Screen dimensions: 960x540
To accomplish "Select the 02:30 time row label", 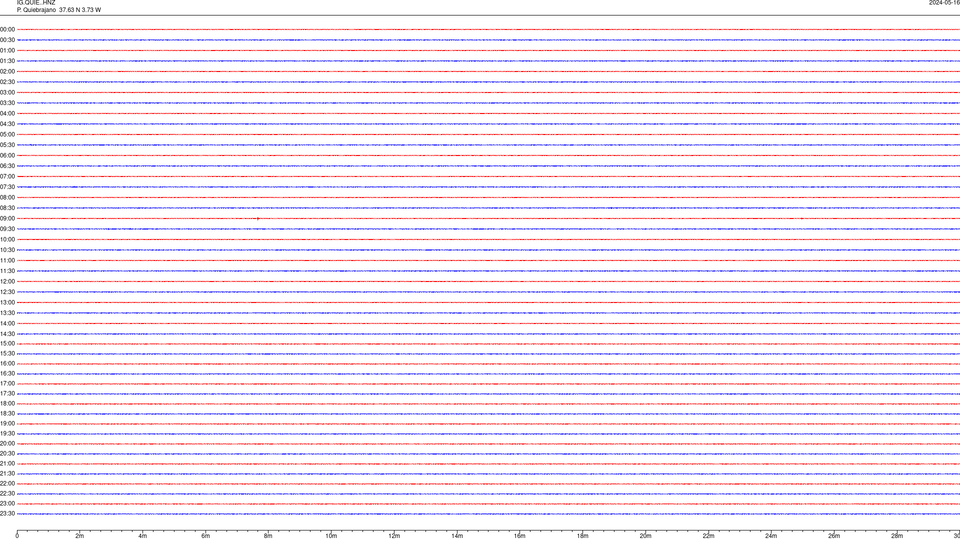I will coord(7,81).
